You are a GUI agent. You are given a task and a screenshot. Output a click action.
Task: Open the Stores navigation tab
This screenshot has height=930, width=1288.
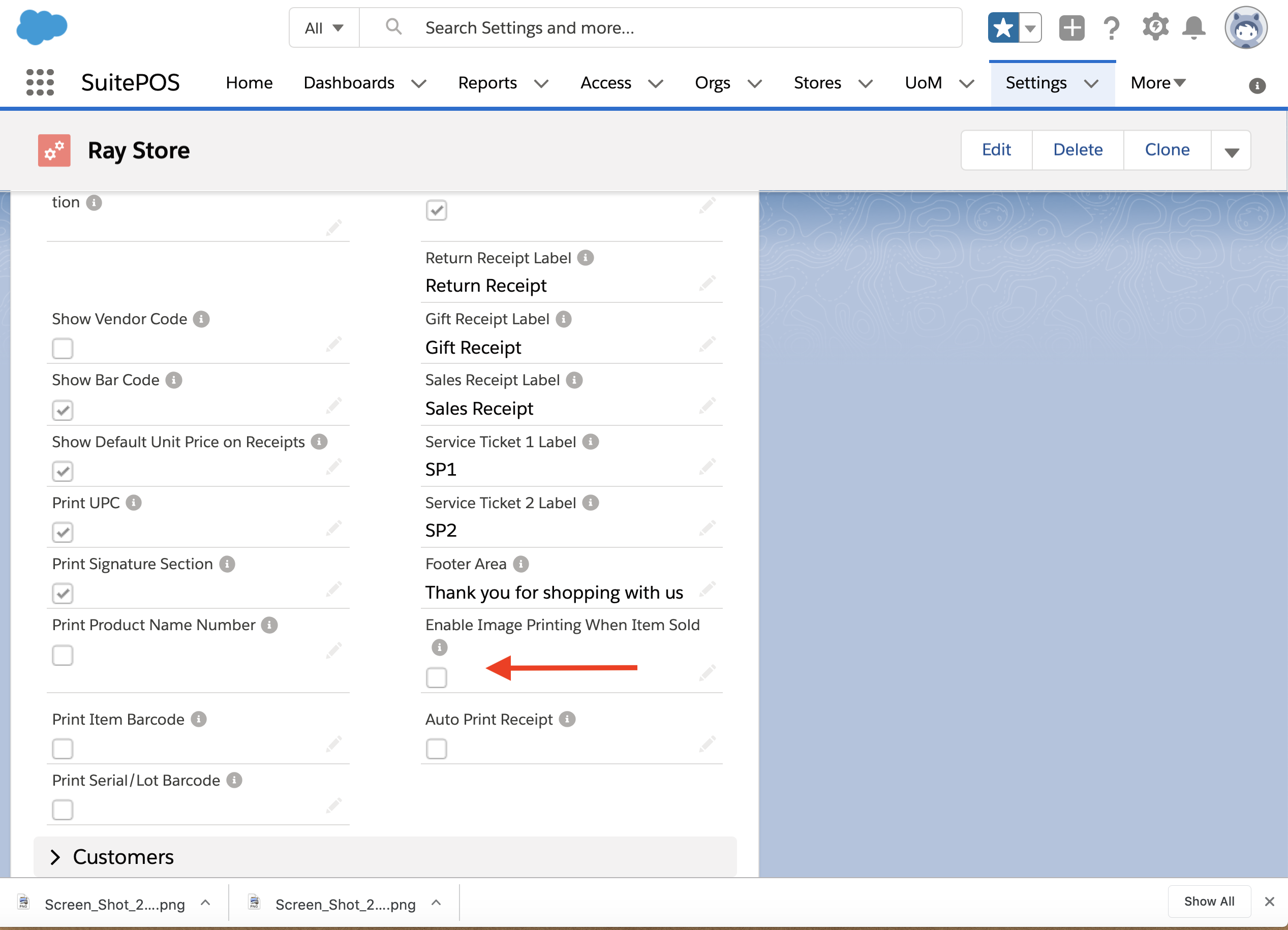pos(817,83)
